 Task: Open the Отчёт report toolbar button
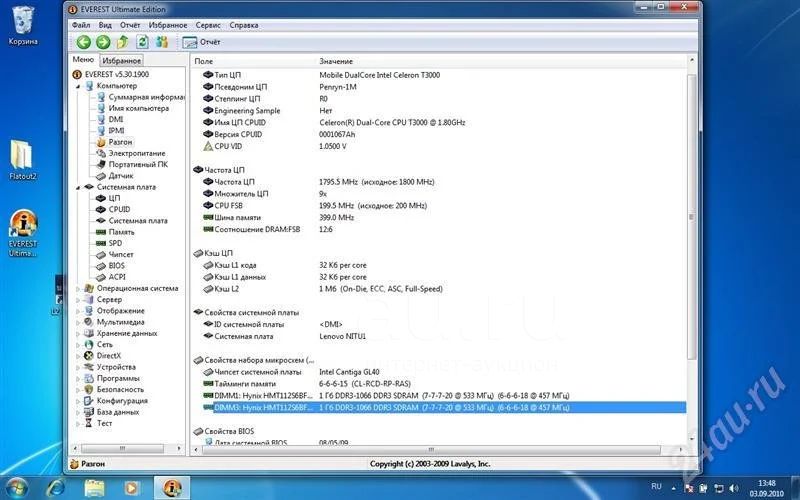click(x=201, y=42)
